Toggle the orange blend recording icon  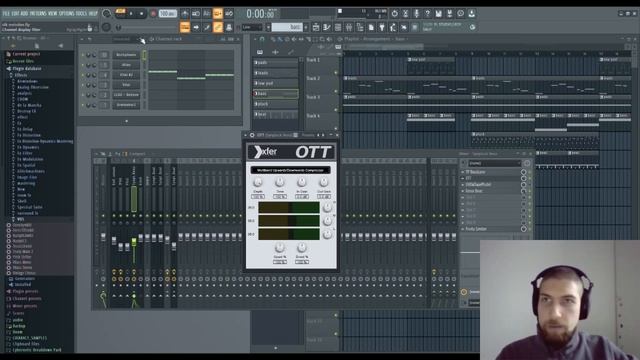tap(218, 13)
